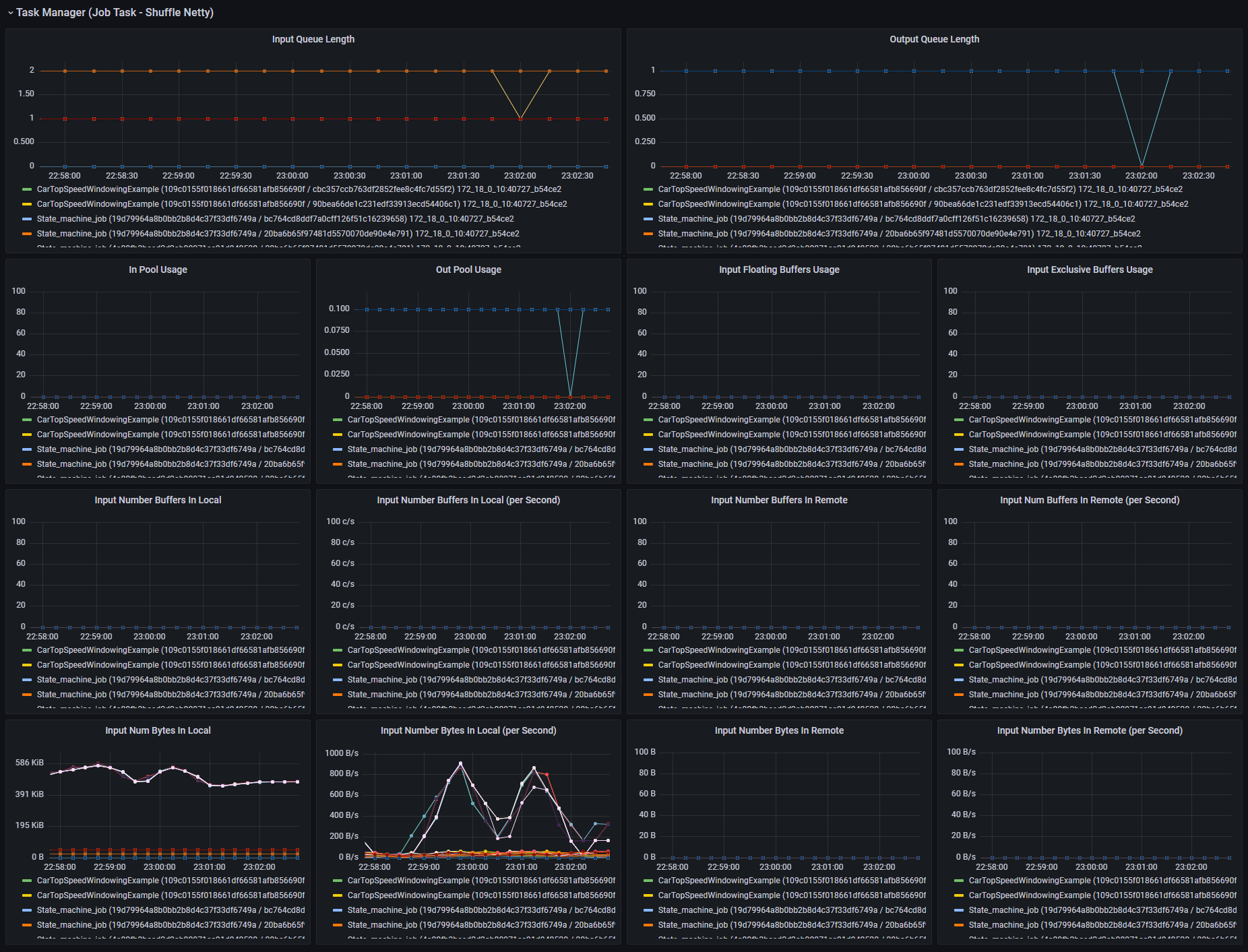Open the Input Floating Buffers Usage panel menu
Screen dimensions: 1248x952
[779, 269]
